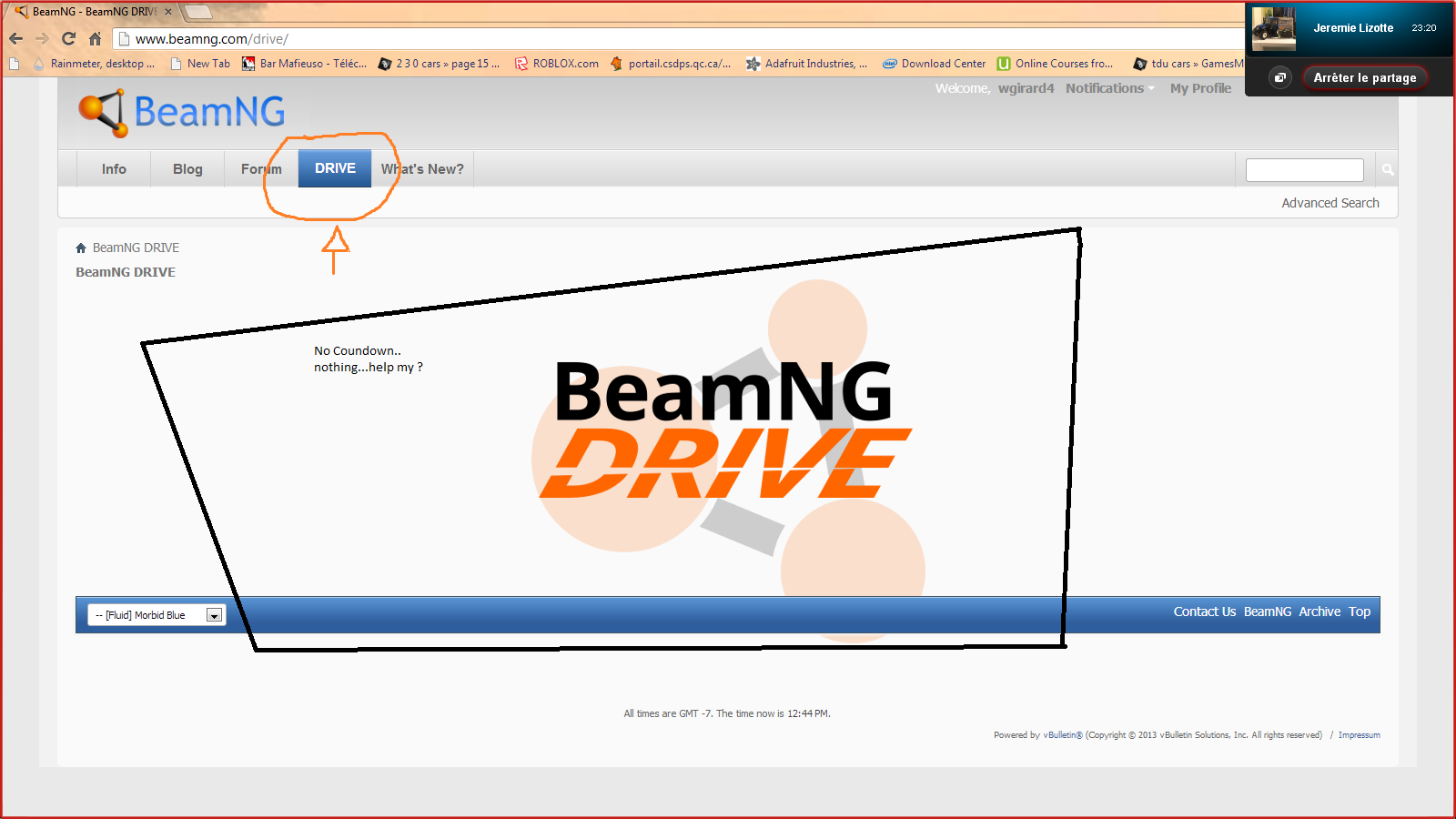The image size is (1456, 819).
Task: Open the Forum menu tab
Action: (261, 169)
